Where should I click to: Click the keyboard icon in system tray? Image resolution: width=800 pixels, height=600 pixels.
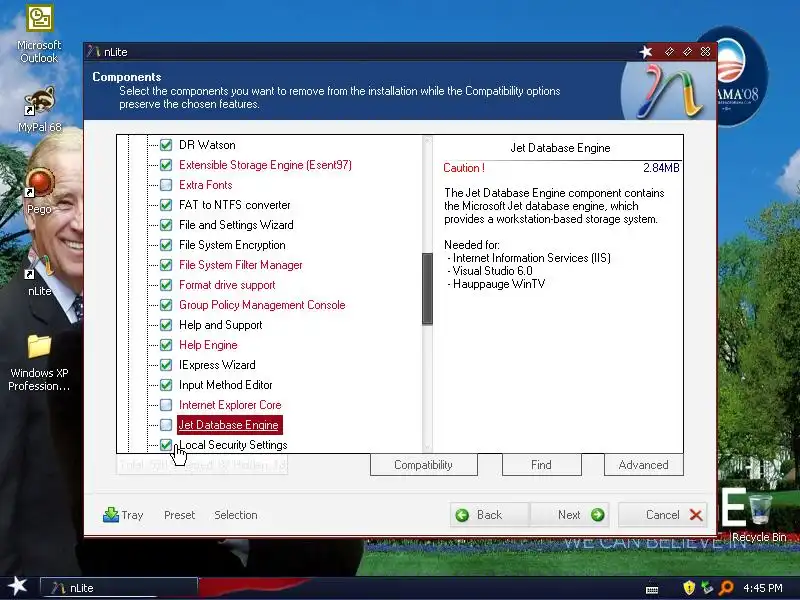(x=652, y=590)
